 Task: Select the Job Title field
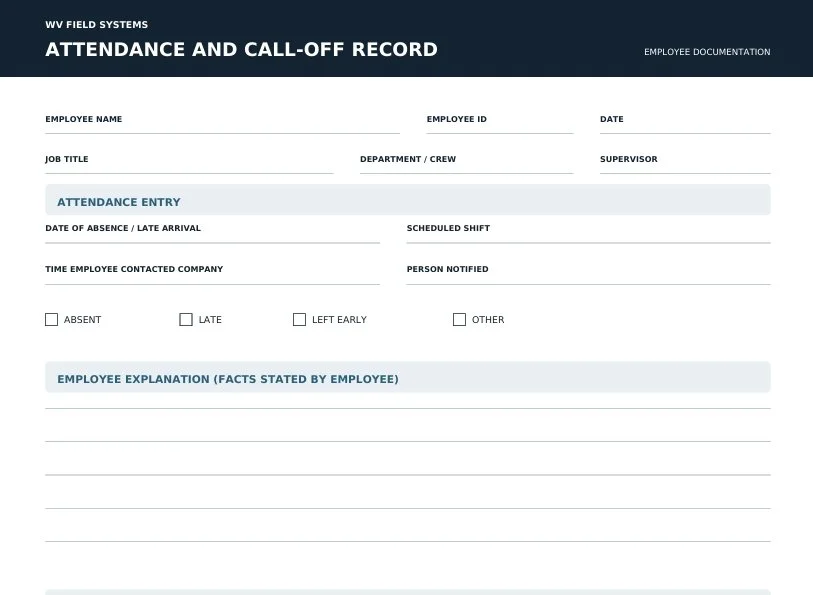pyautogui.click(x=189, y=164)
